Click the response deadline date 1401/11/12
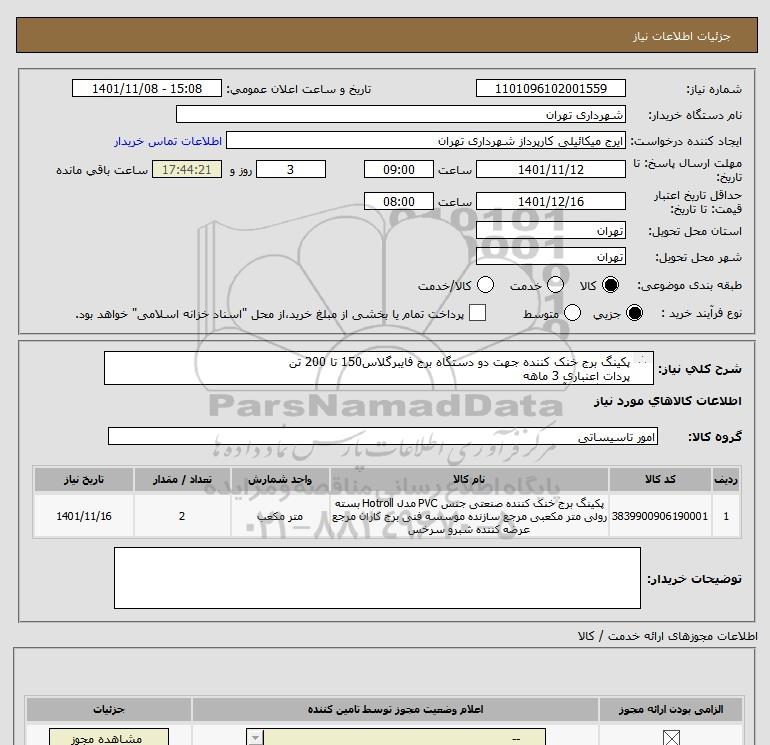Viewport: 770px width, 745px height. point(550,169)
